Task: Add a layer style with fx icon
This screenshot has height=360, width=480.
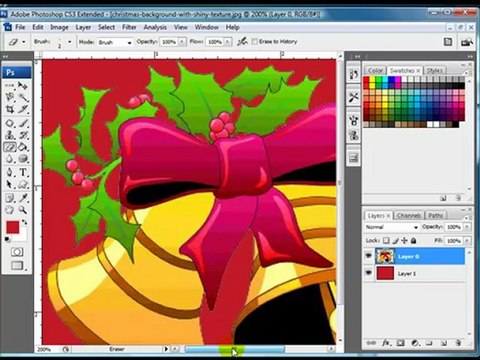Action: pos(386,343)
